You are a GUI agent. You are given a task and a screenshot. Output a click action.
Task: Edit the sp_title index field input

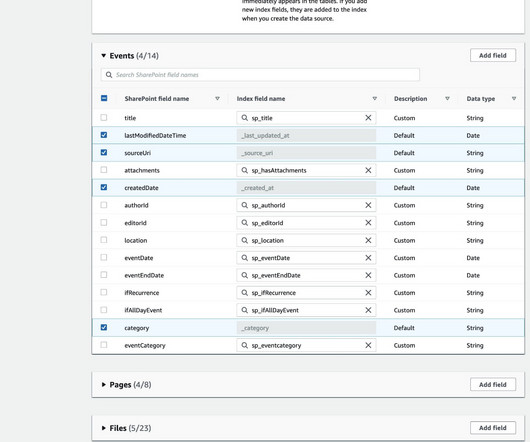pos(306,118)
